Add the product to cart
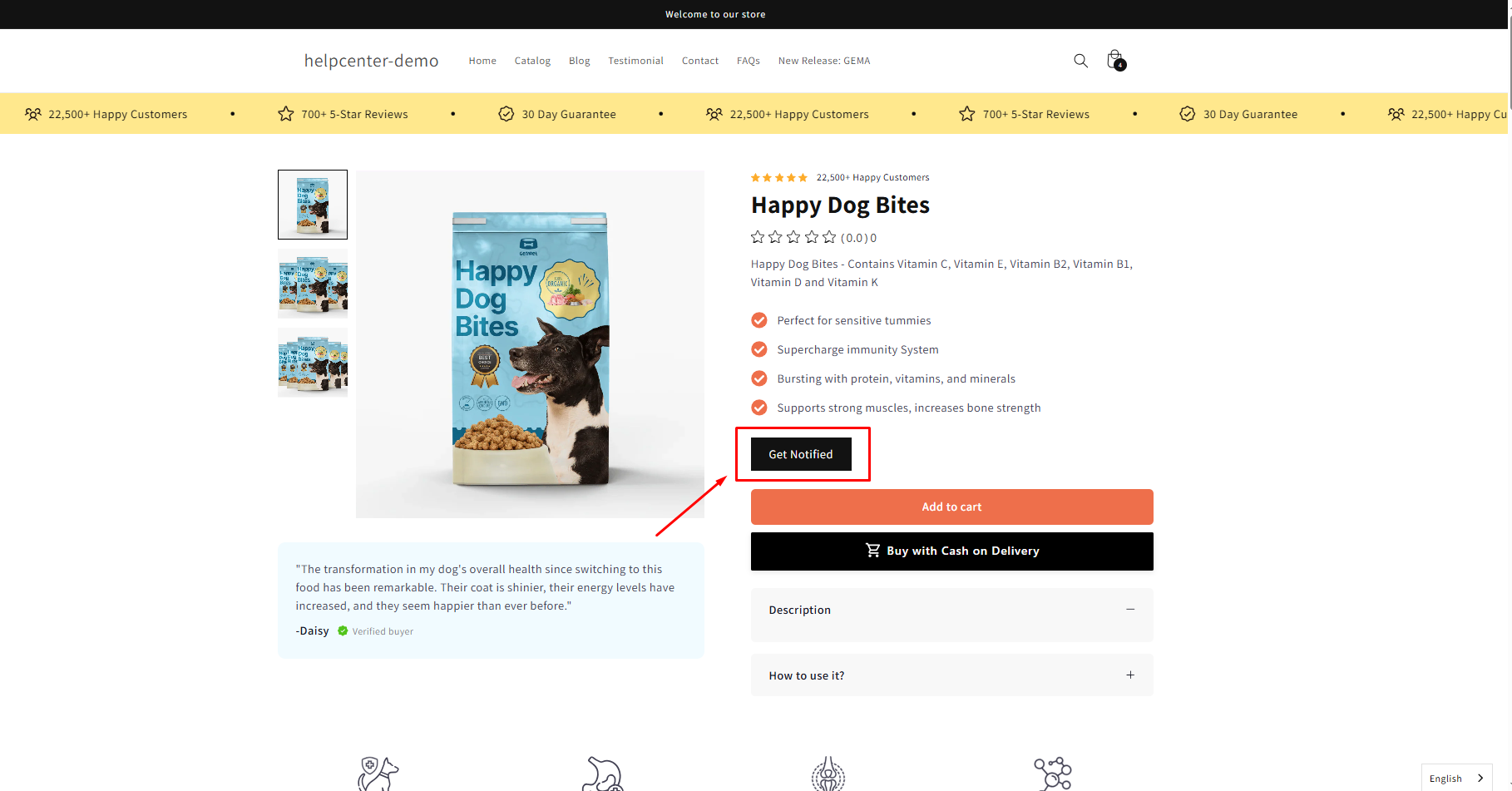 [951, 507]
